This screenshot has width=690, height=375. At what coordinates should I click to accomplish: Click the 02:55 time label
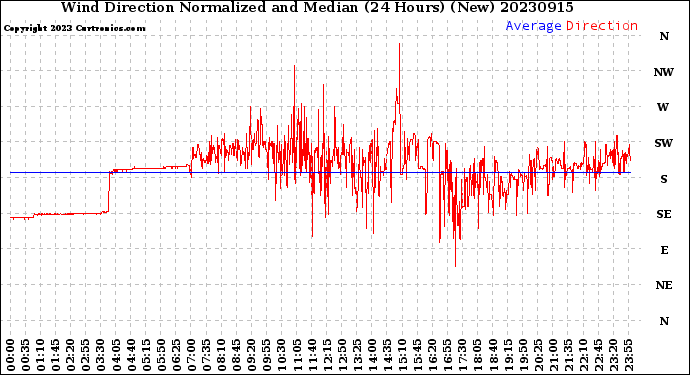click(86, 355)
